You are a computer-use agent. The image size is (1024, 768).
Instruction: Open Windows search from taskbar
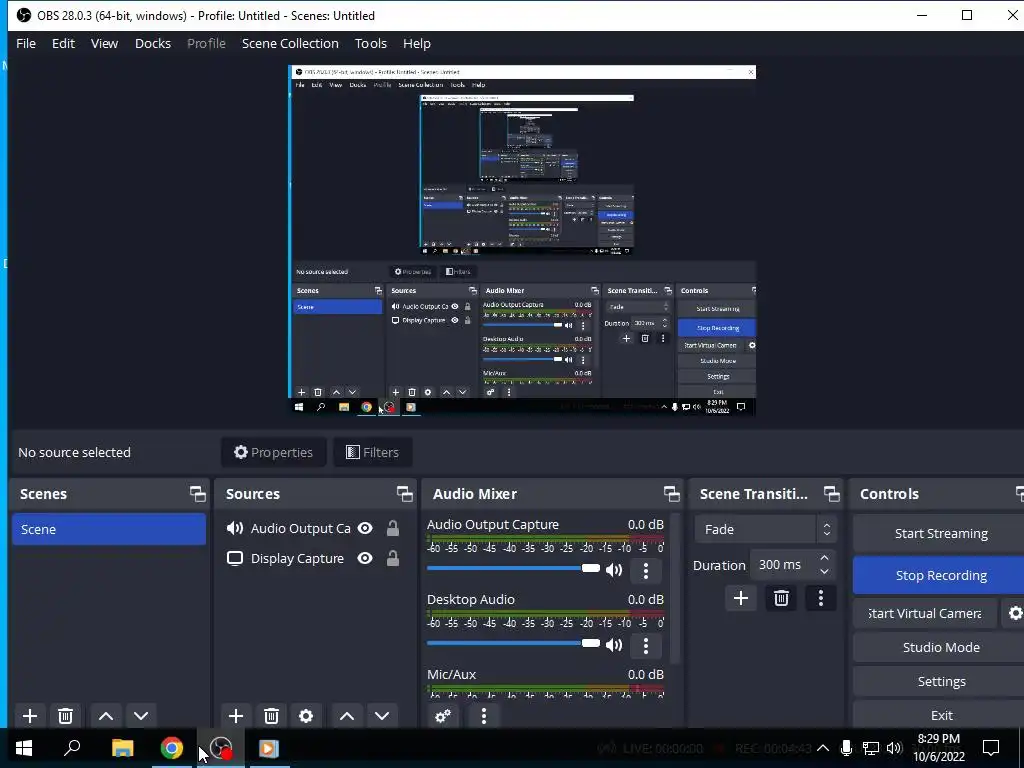coord(72,748)
